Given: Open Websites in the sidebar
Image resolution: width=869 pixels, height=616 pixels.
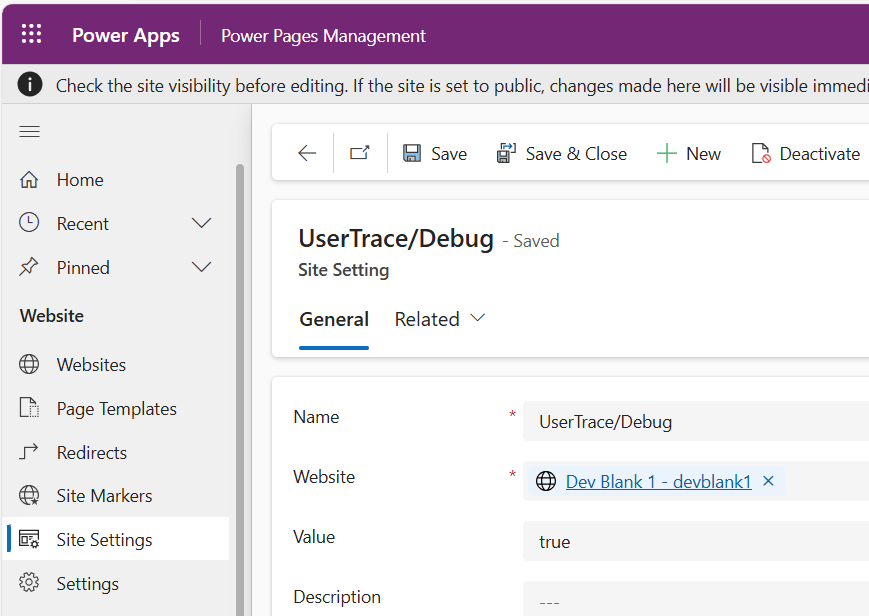Looking at the screenshot, I should (91, 365).
